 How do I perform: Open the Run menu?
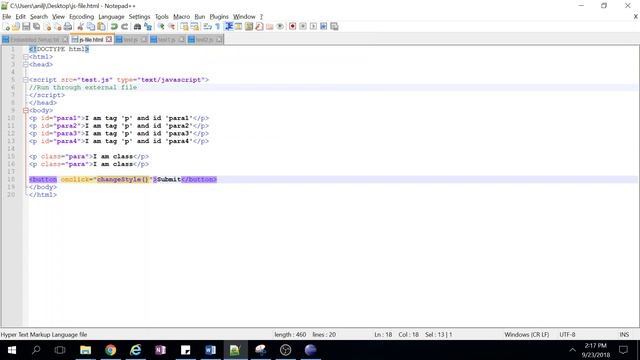(x=200, y=17)
